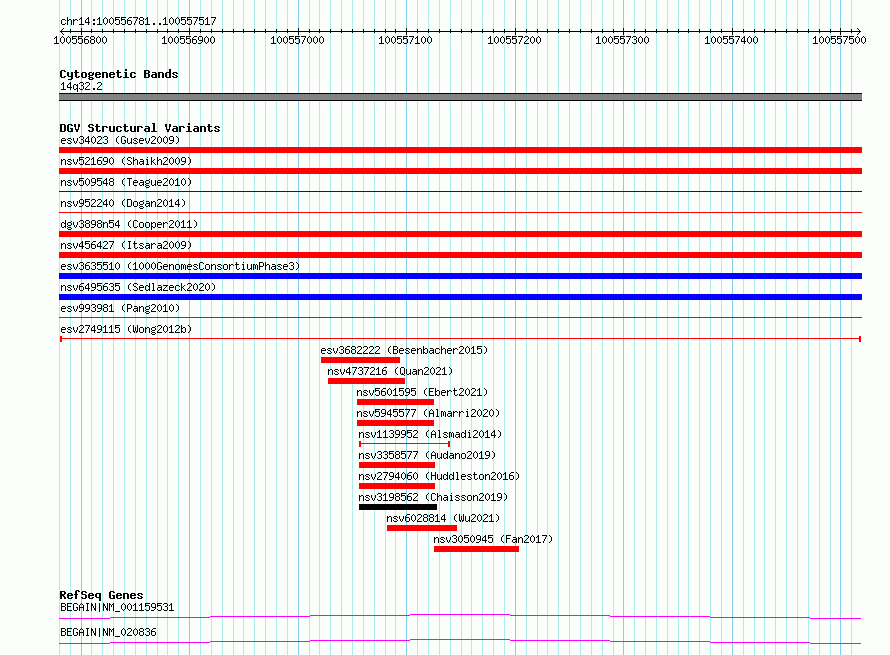
Task: Click the nsv6028814 (Wu2021) label
Action: tap(443, 518)
